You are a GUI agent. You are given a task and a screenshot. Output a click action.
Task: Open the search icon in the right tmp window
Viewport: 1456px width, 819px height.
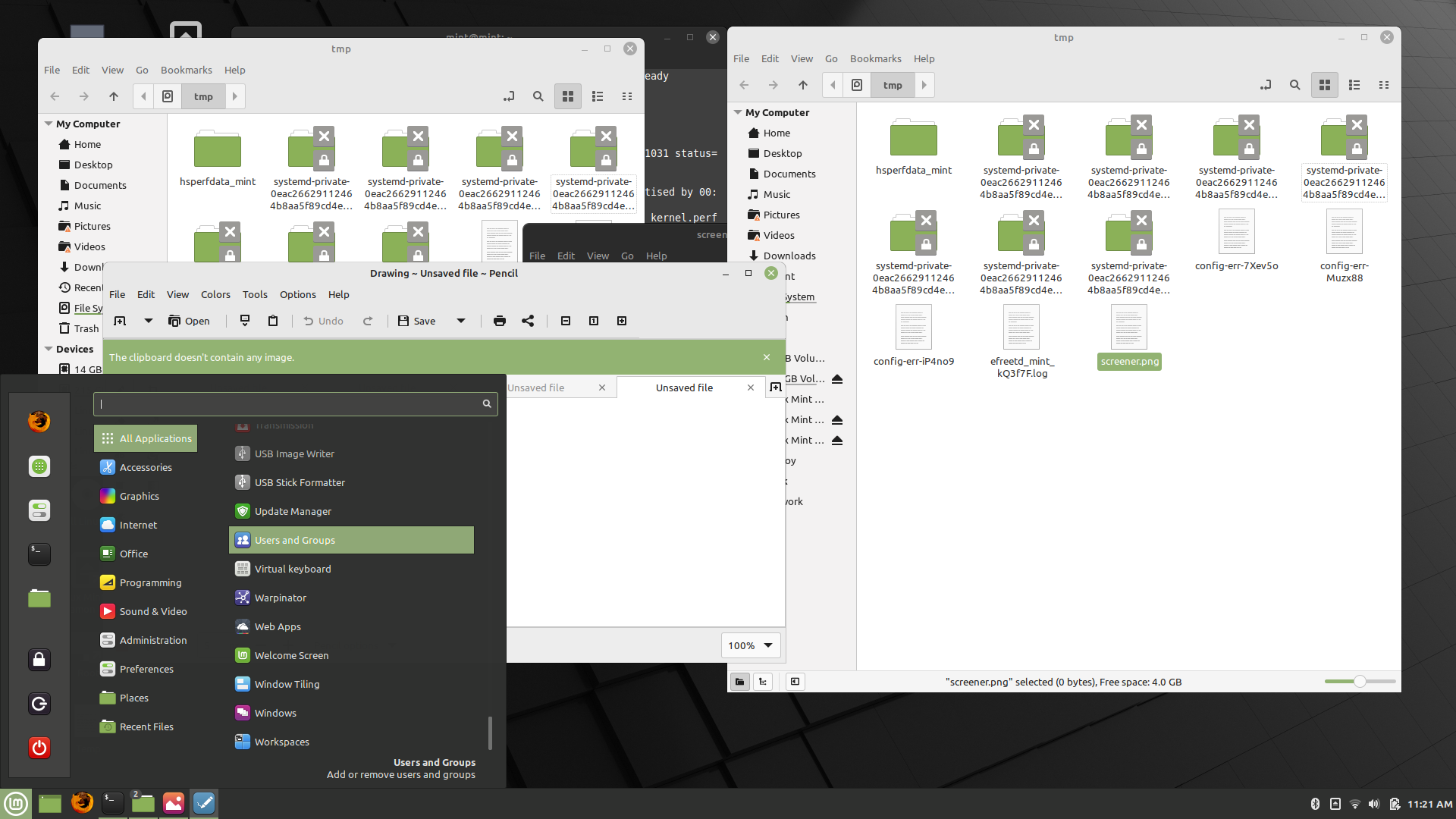pyautogui.click(x=1295, y=85)
